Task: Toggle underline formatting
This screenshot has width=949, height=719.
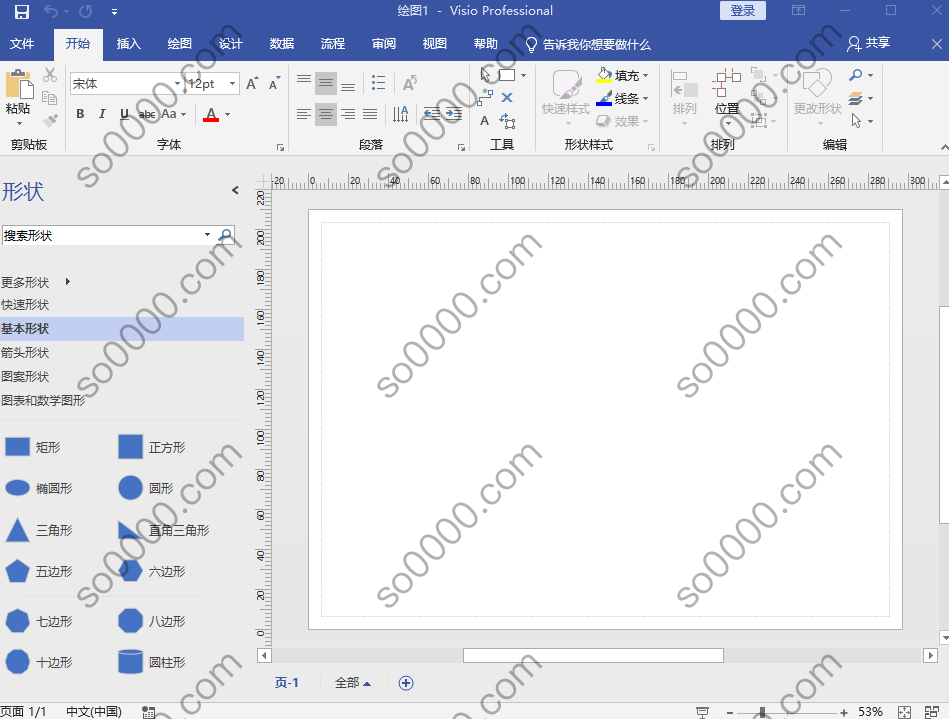Action: tap(124, 114)
